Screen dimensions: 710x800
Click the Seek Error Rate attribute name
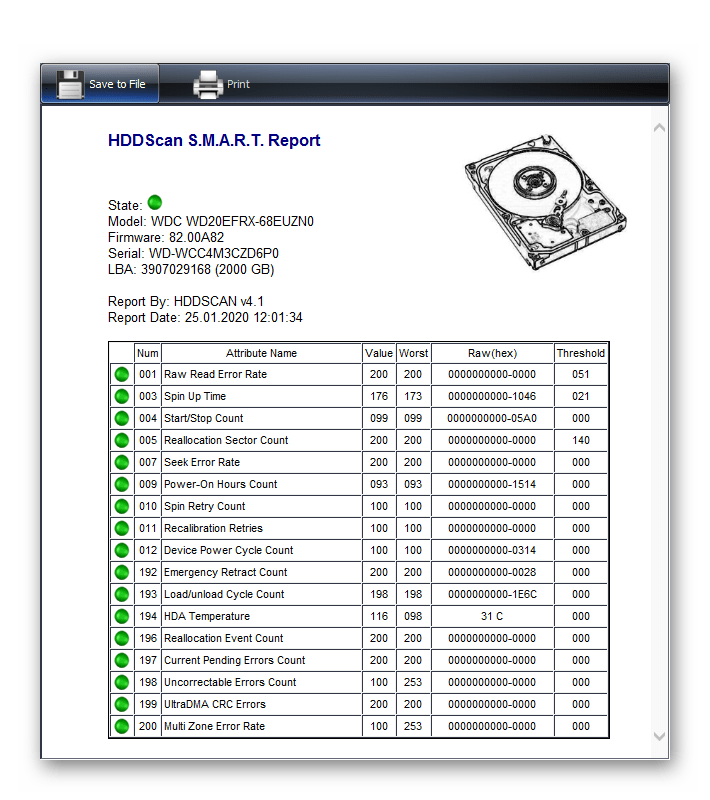coord(202,462)
